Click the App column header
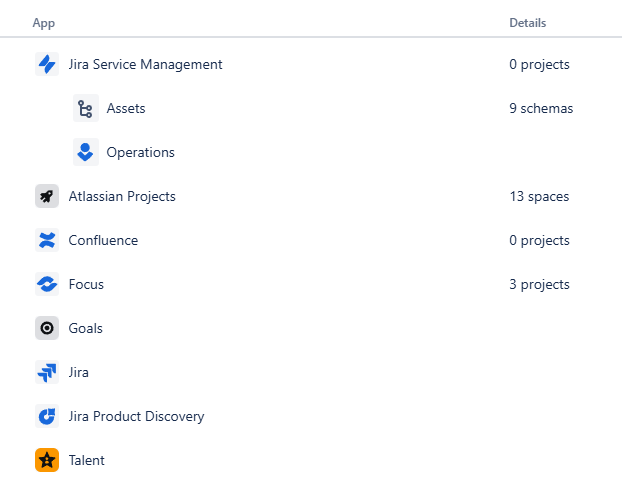The image size is (622, 484). (x=44, y=23)
